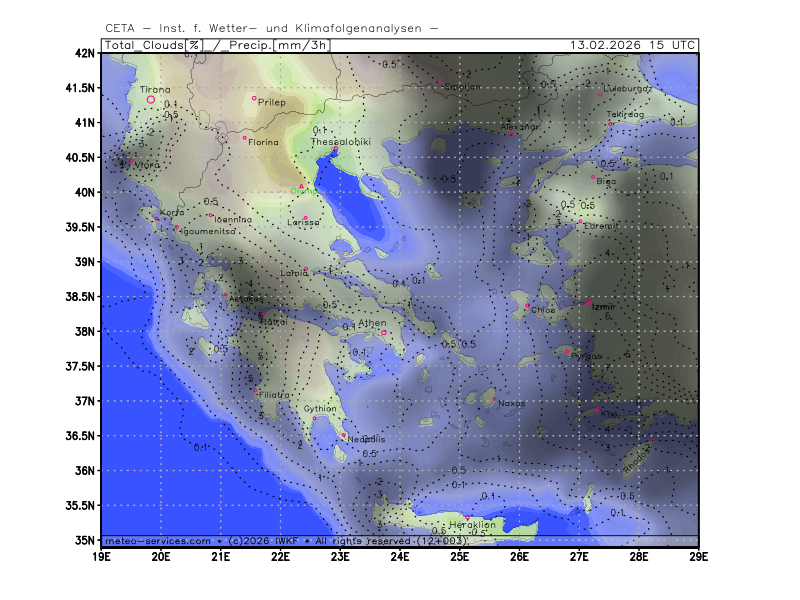Click the Larissa city marker

click(x=305, y=218)
